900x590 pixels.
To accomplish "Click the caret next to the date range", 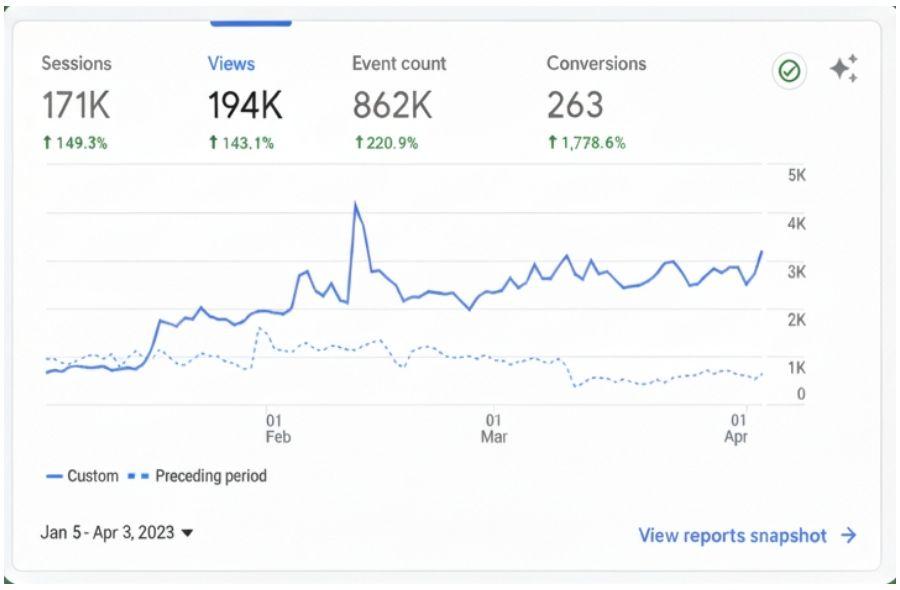I will [x=188, y=536].
